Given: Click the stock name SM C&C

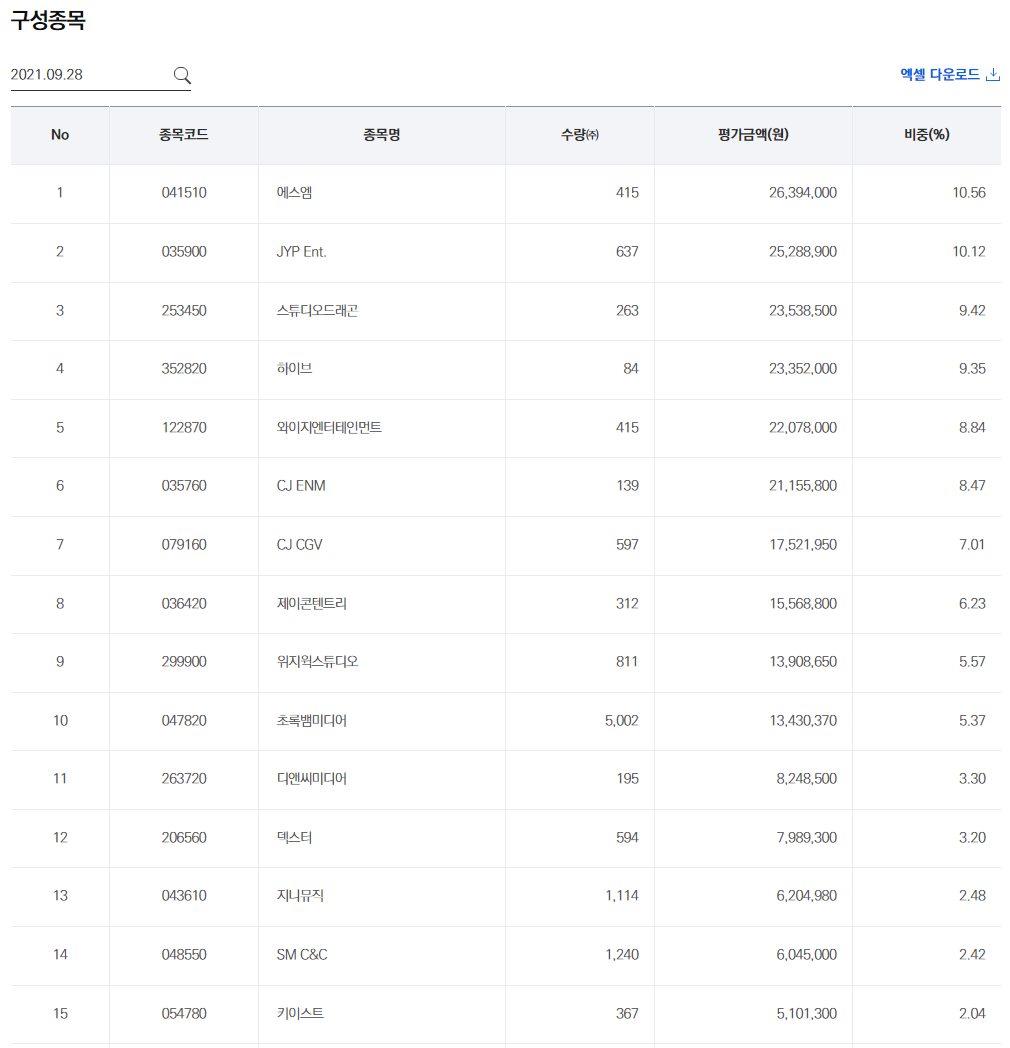Looking at the screenshot, I should 302,954.
